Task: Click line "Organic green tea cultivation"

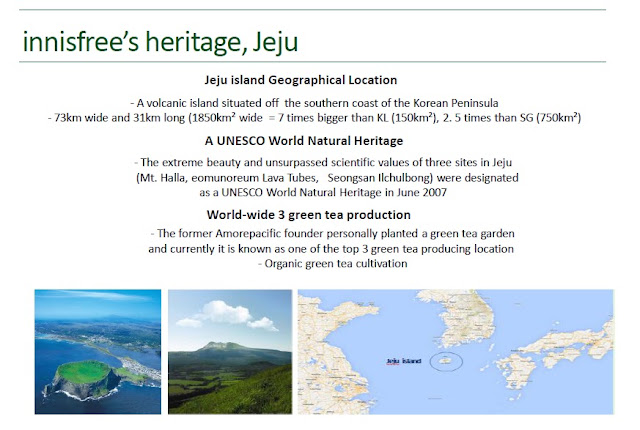Action: pos(333,264)
